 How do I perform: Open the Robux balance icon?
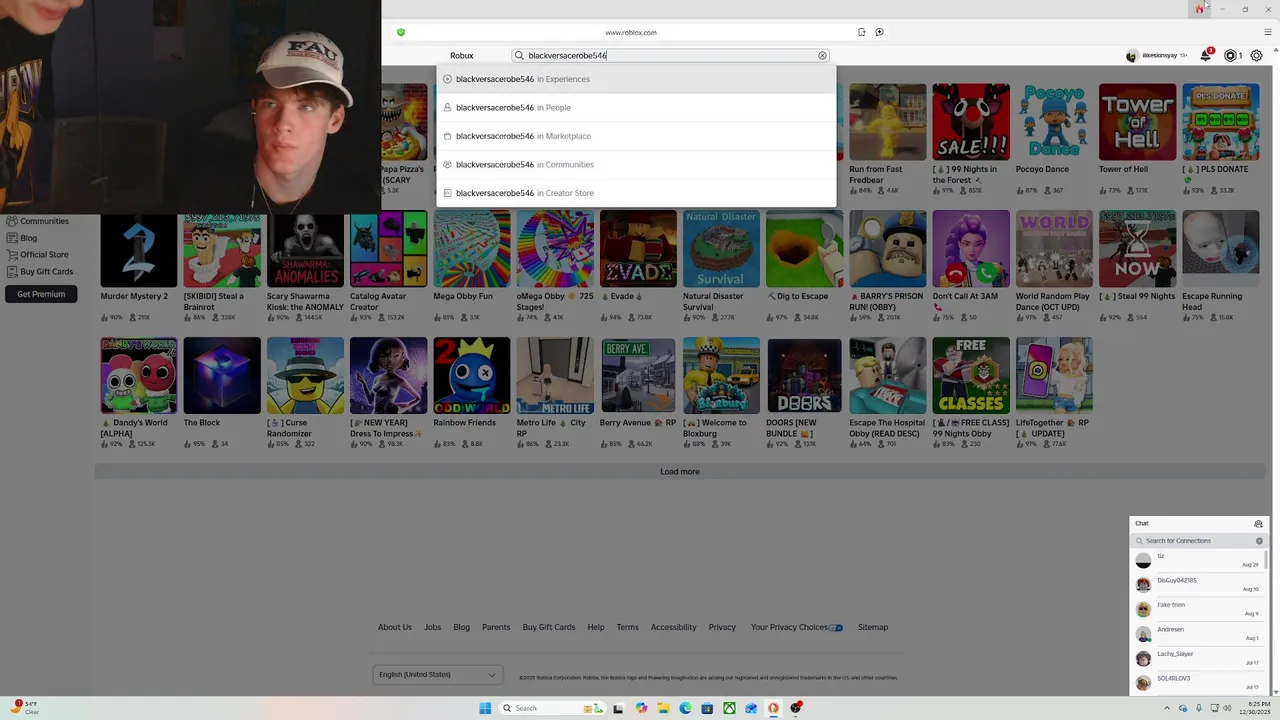click(x=1231, y=56)
